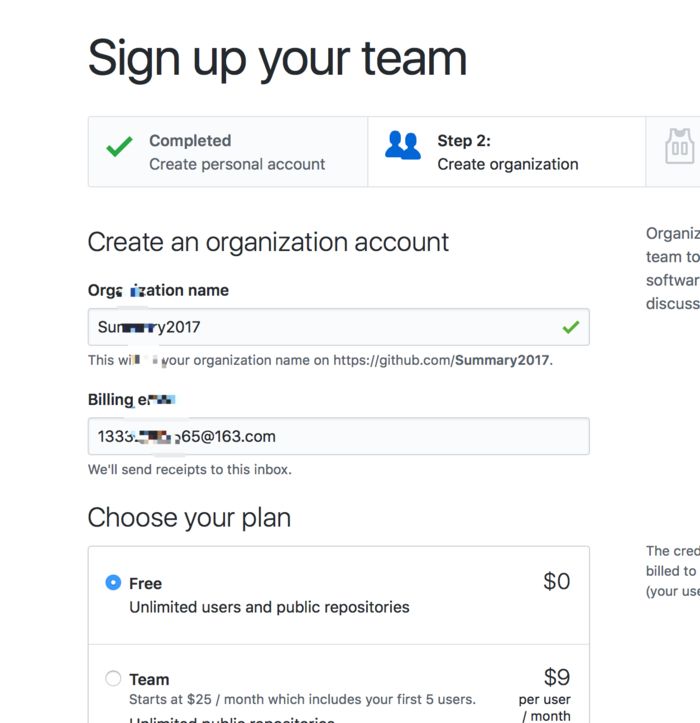Click the grayed step 3 jersey icon
The image size is (700, 723).
coord(679,148)
